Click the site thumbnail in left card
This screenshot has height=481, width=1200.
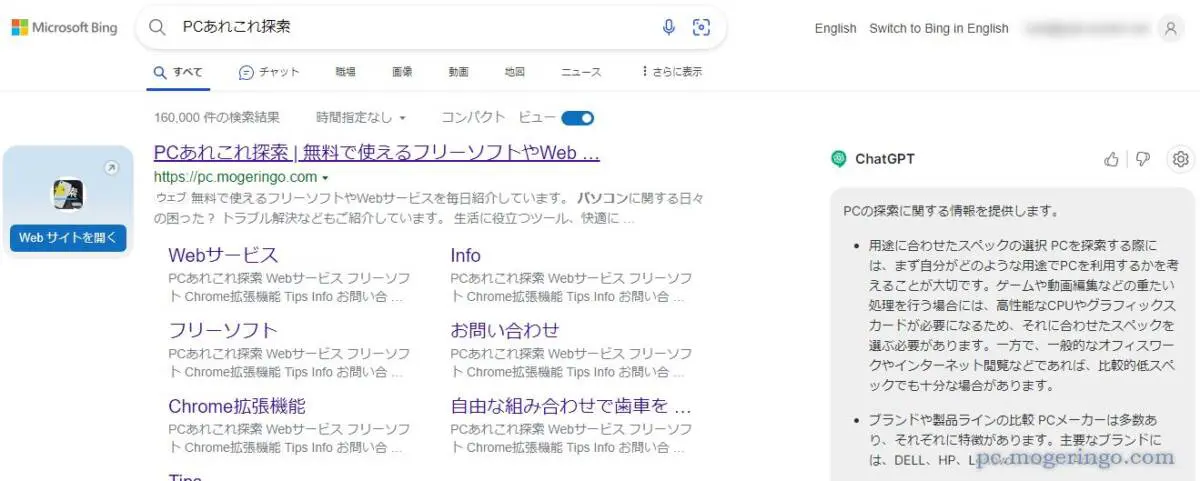pyautogui.click(x=68, y=195)
